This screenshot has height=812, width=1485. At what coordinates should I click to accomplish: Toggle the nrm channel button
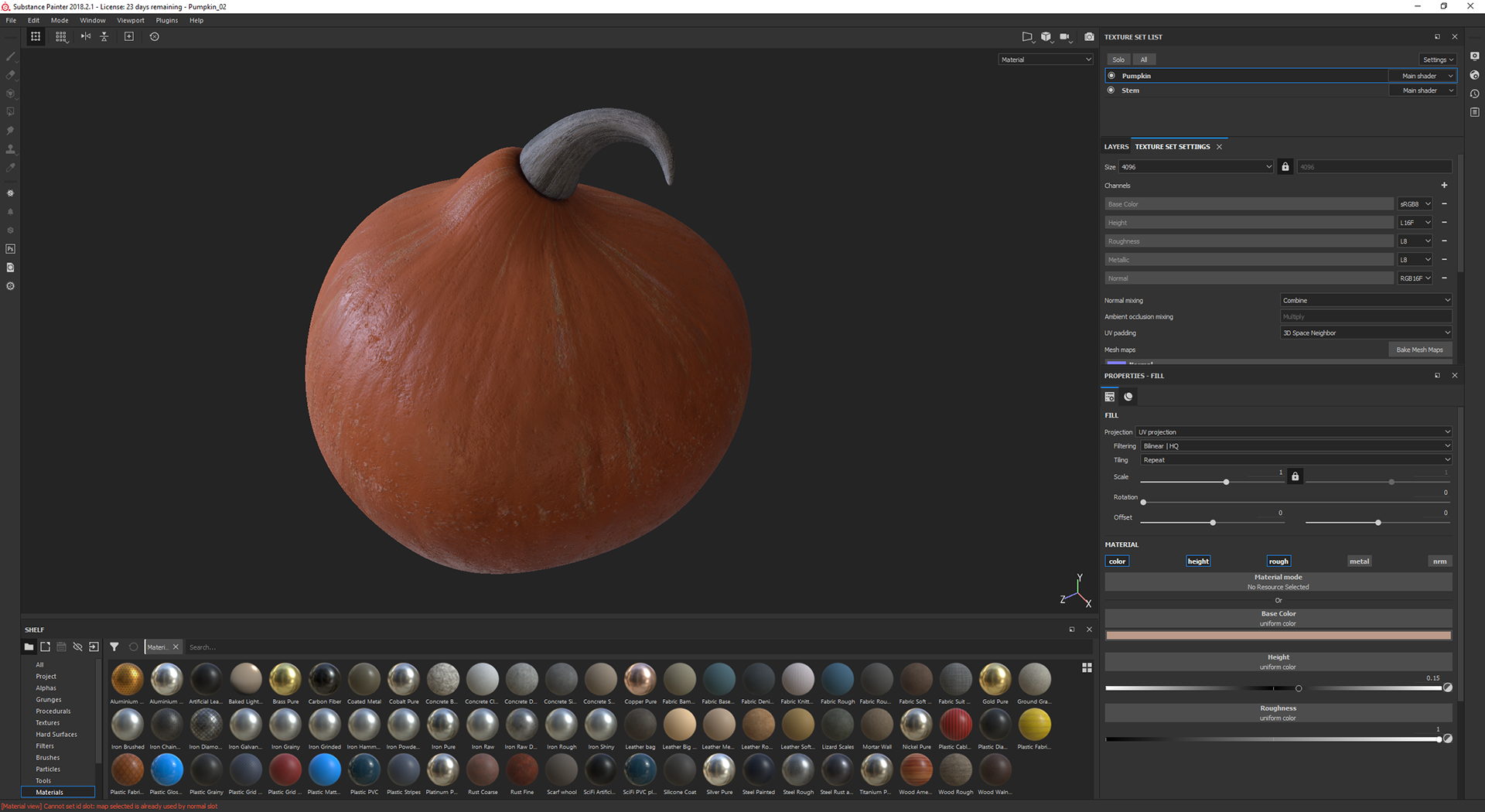pos(1439,561)
